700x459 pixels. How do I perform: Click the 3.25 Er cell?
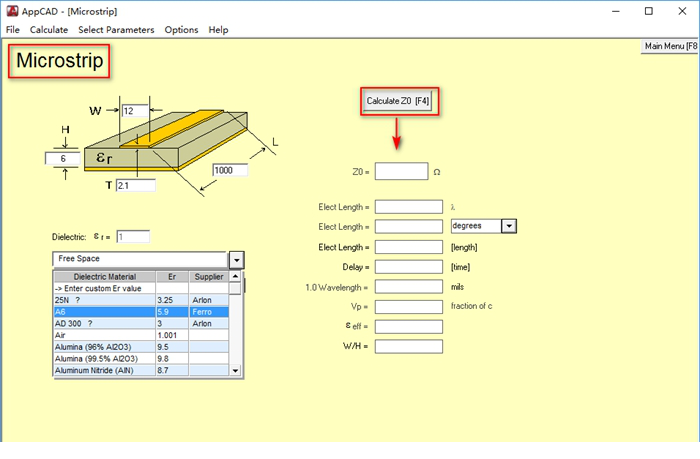point(172,300)
